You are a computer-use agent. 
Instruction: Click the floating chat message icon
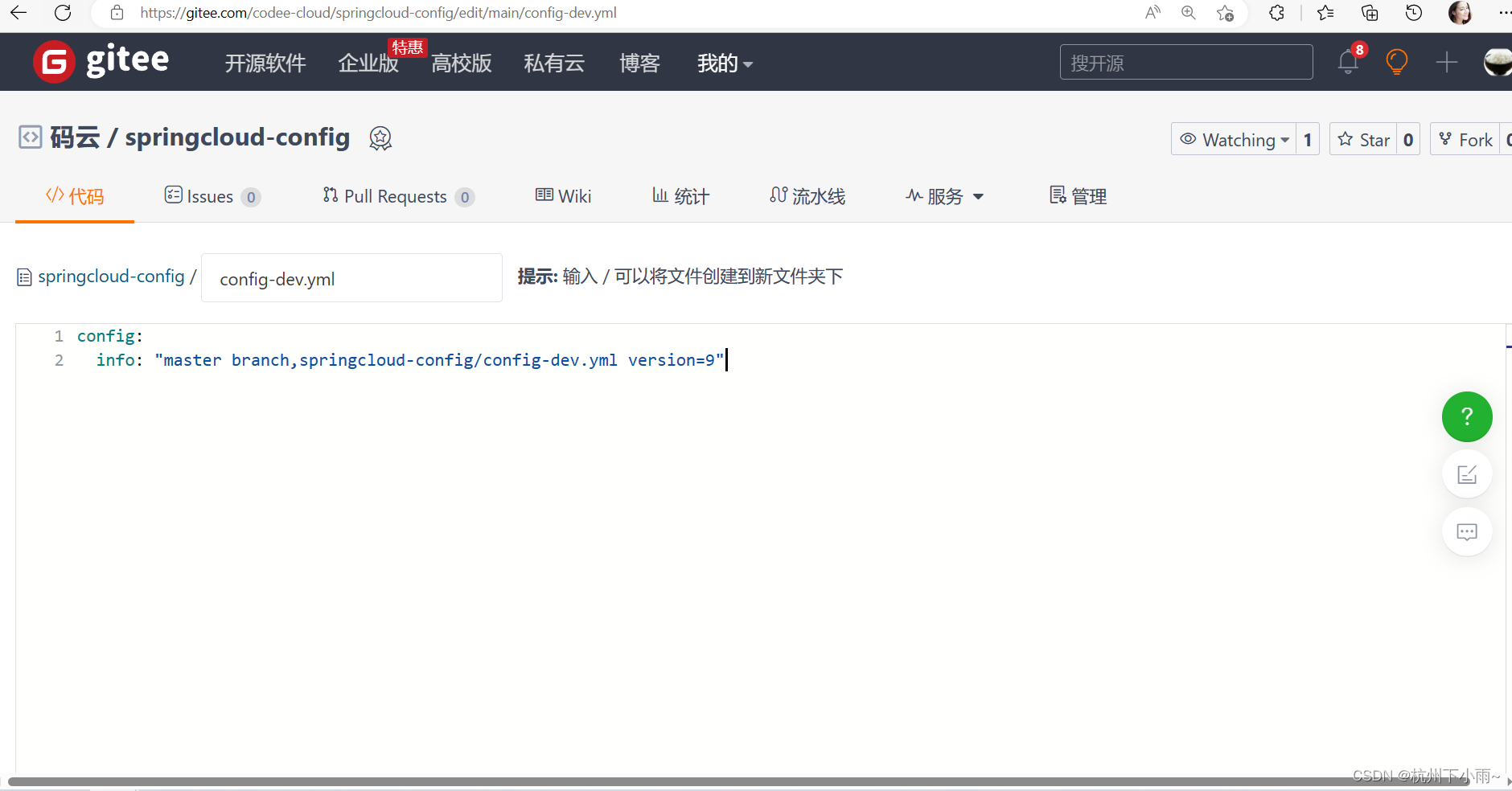tap(1467, 531)
